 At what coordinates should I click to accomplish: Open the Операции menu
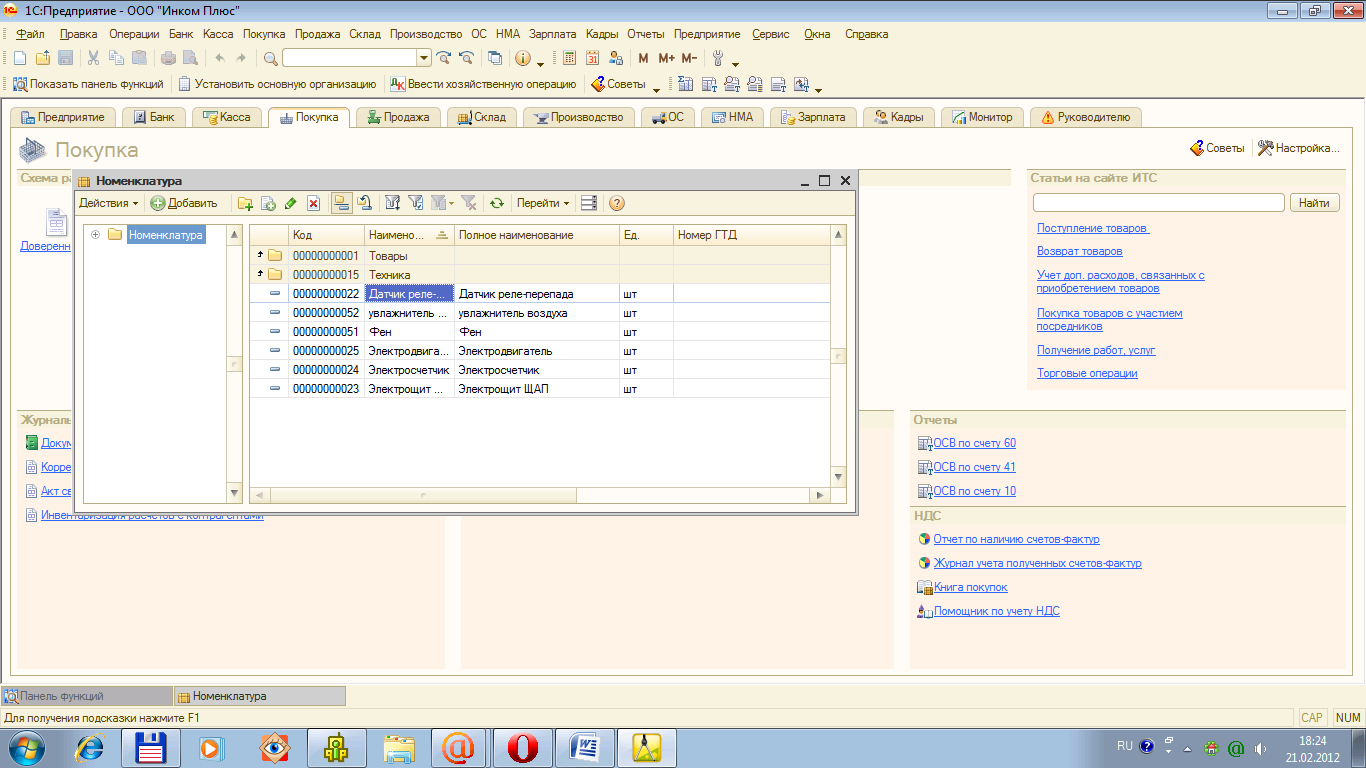[134, 34]
